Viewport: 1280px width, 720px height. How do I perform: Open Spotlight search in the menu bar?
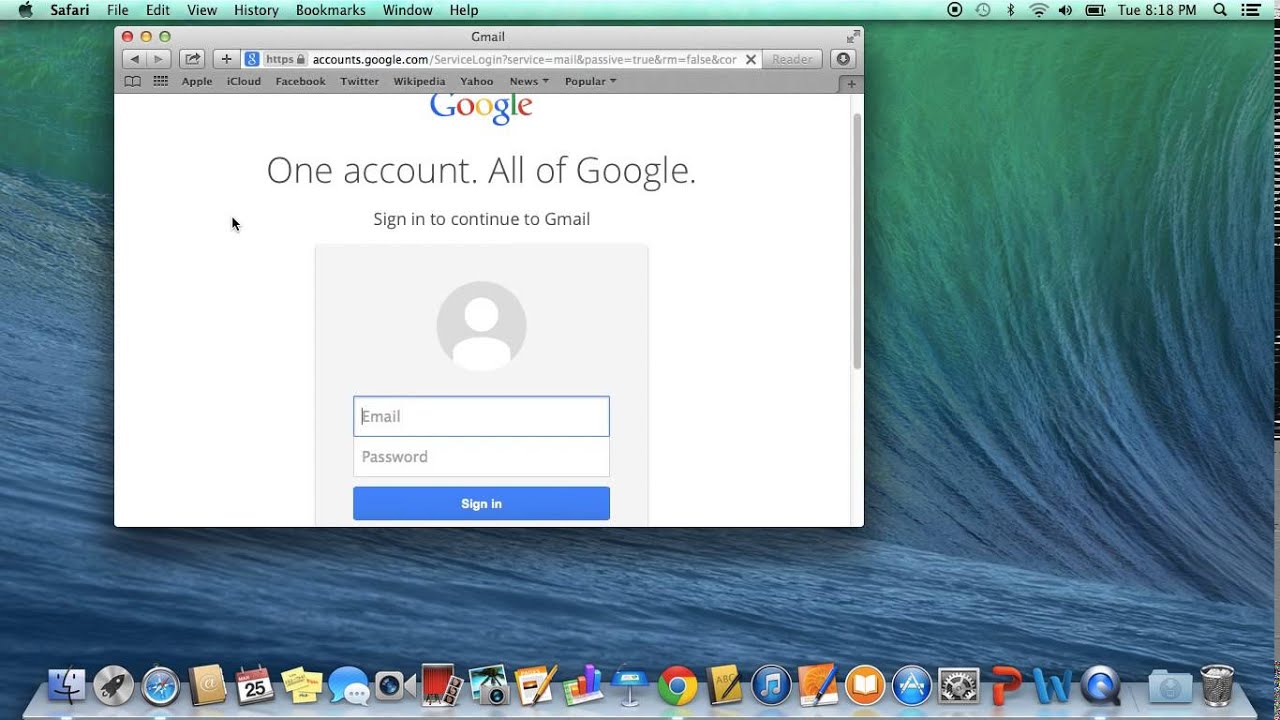click(x=1220, y=10)
